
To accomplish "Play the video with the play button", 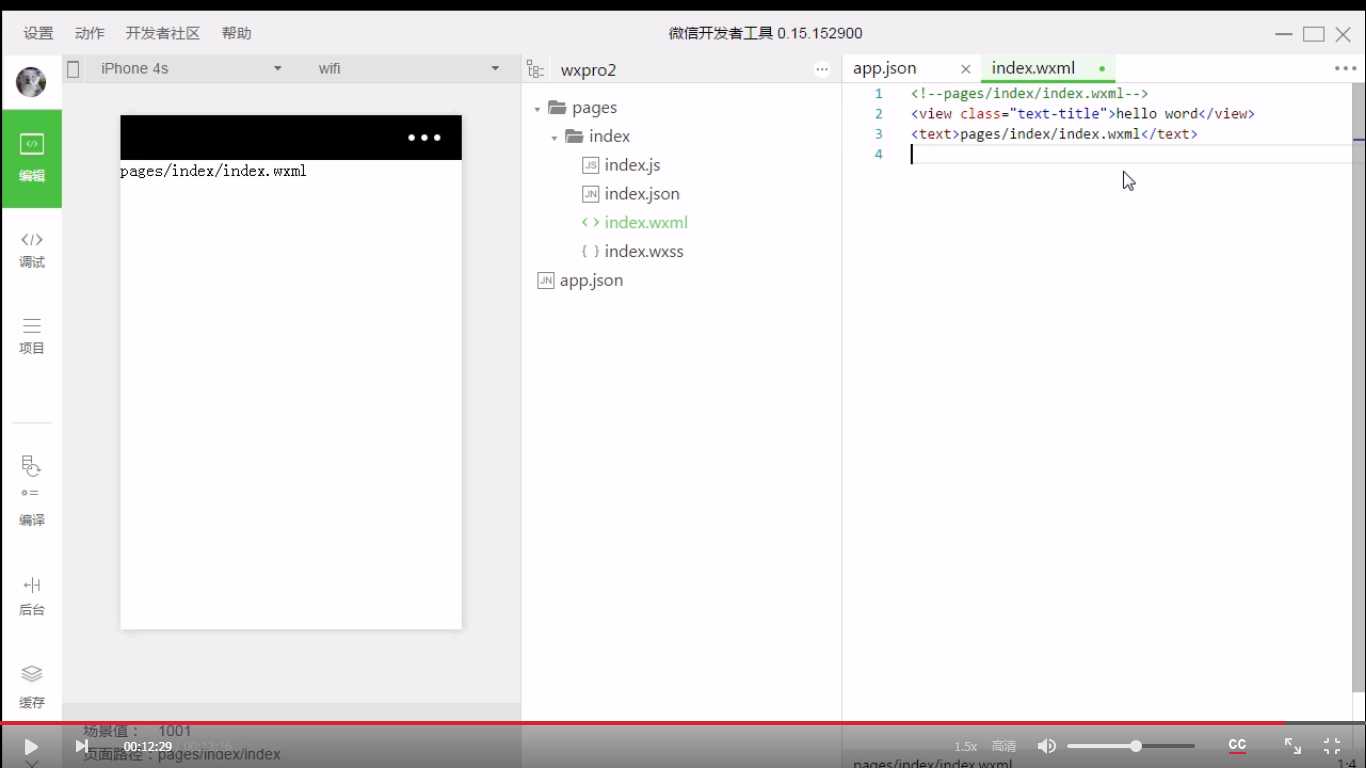I will pos(31,746).
